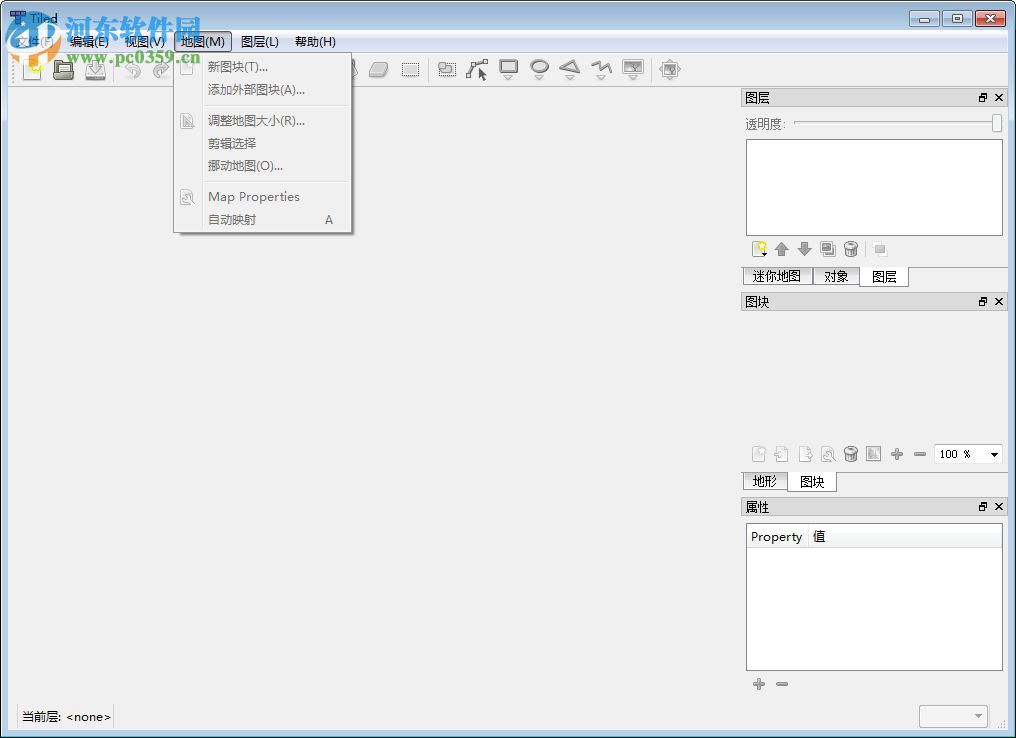Select the Eraser tool
The image size is (1016, 738).
coord(378,69)
